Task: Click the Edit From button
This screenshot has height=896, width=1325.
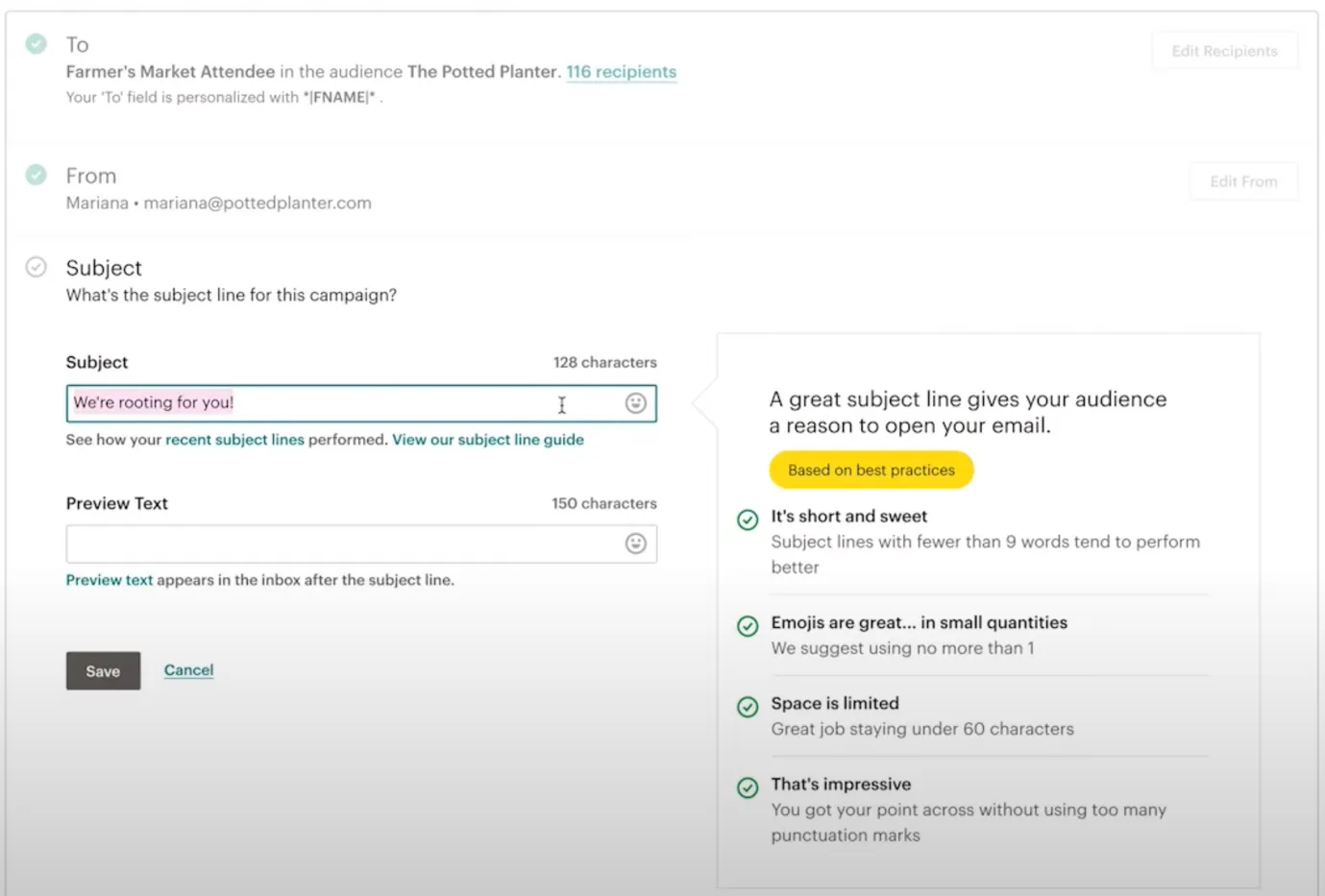Action: (1243, 182)
